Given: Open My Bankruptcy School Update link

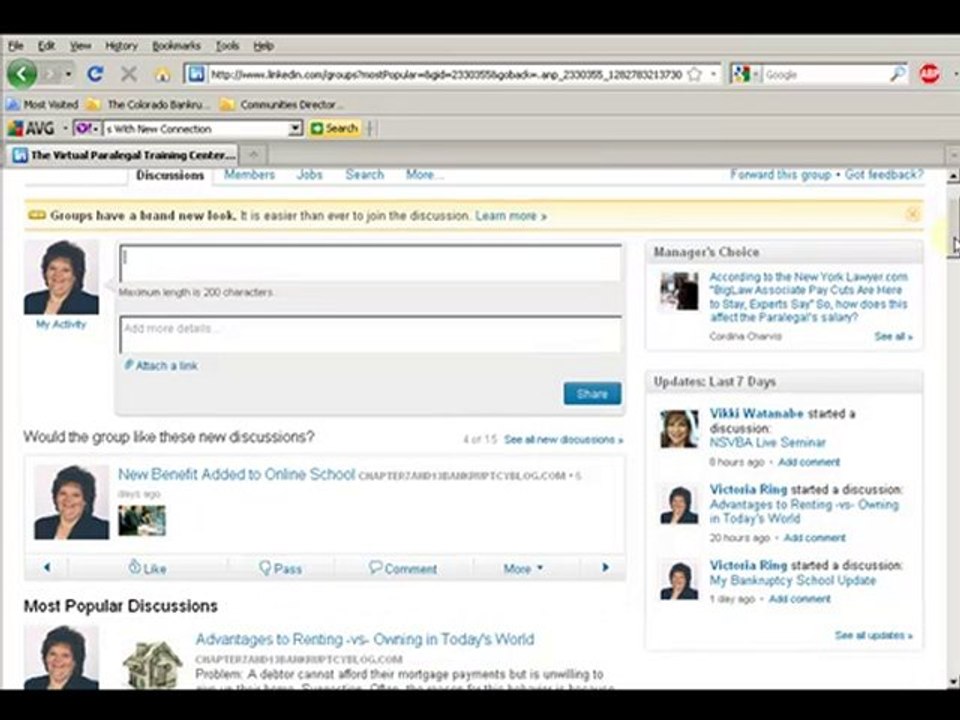Looking at the screenshot, I should click(x=792, y=580).
